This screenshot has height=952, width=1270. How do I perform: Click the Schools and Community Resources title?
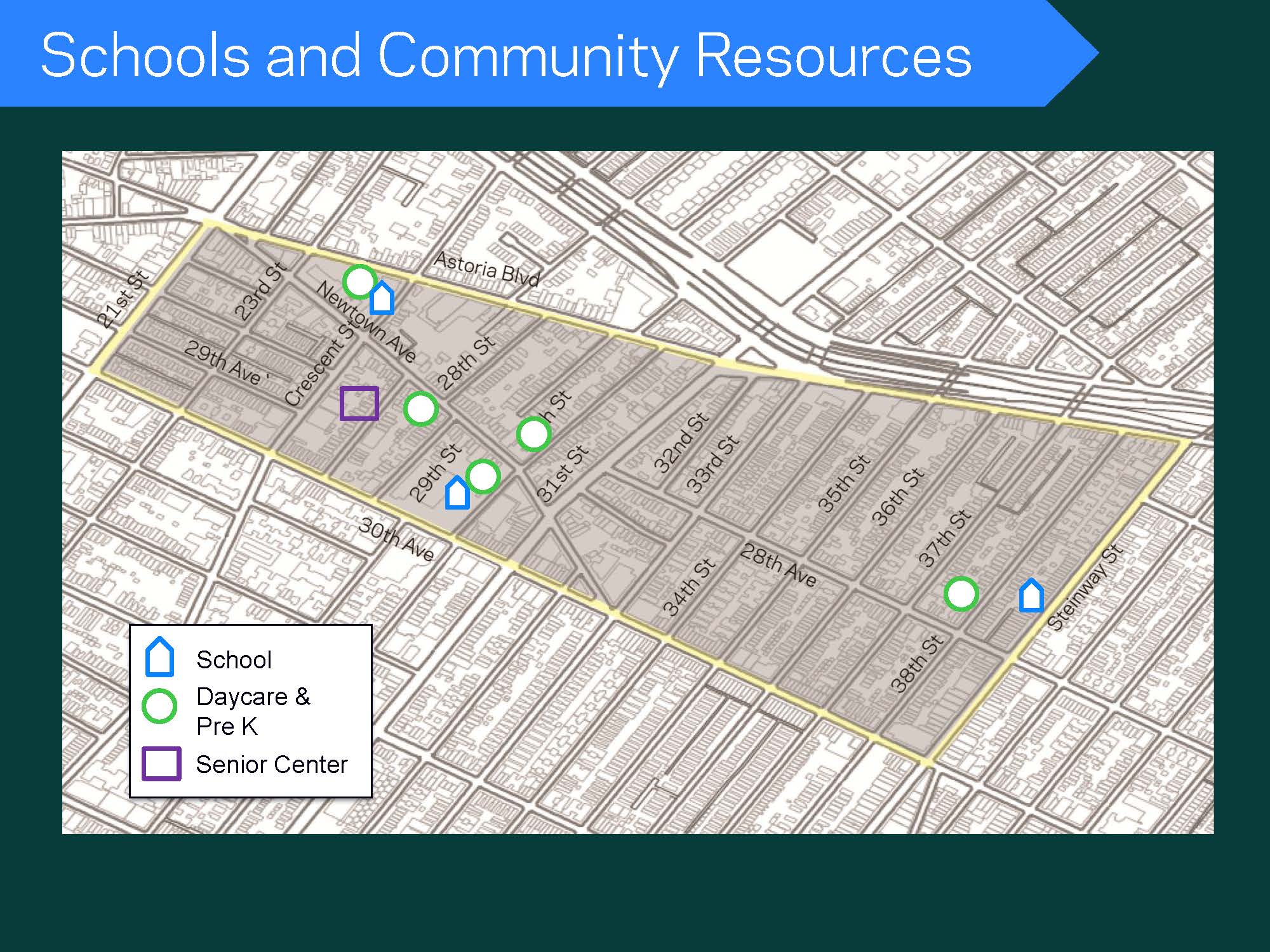tap(505, 55)
